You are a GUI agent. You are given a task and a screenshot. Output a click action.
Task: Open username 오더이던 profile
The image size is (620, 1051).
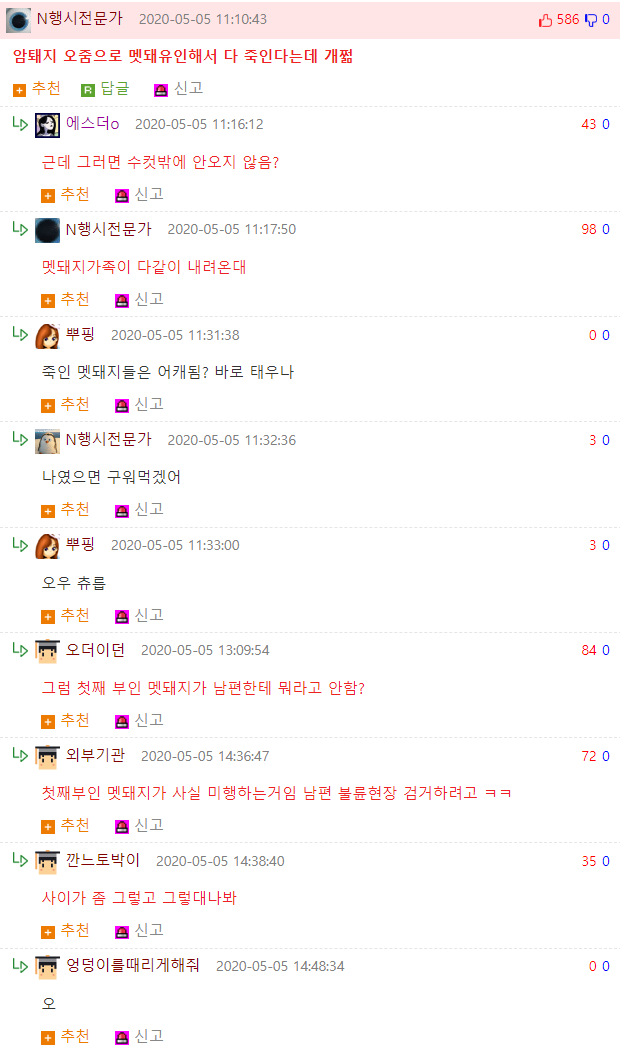[95, 650]
